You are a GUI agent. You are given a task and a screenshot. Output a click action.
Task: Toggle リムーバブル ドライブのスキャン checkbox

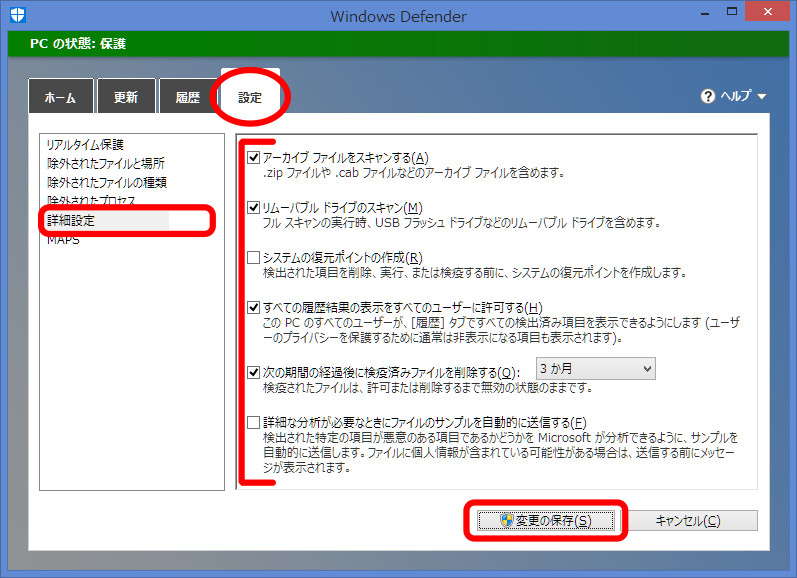[x=253, y=207]
